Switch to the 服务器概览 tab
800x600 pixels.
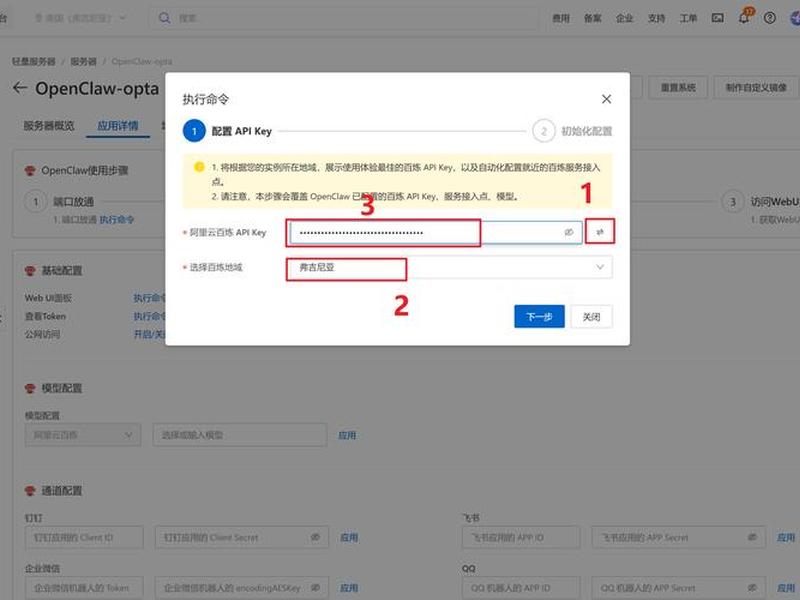(x=49, y=126)
